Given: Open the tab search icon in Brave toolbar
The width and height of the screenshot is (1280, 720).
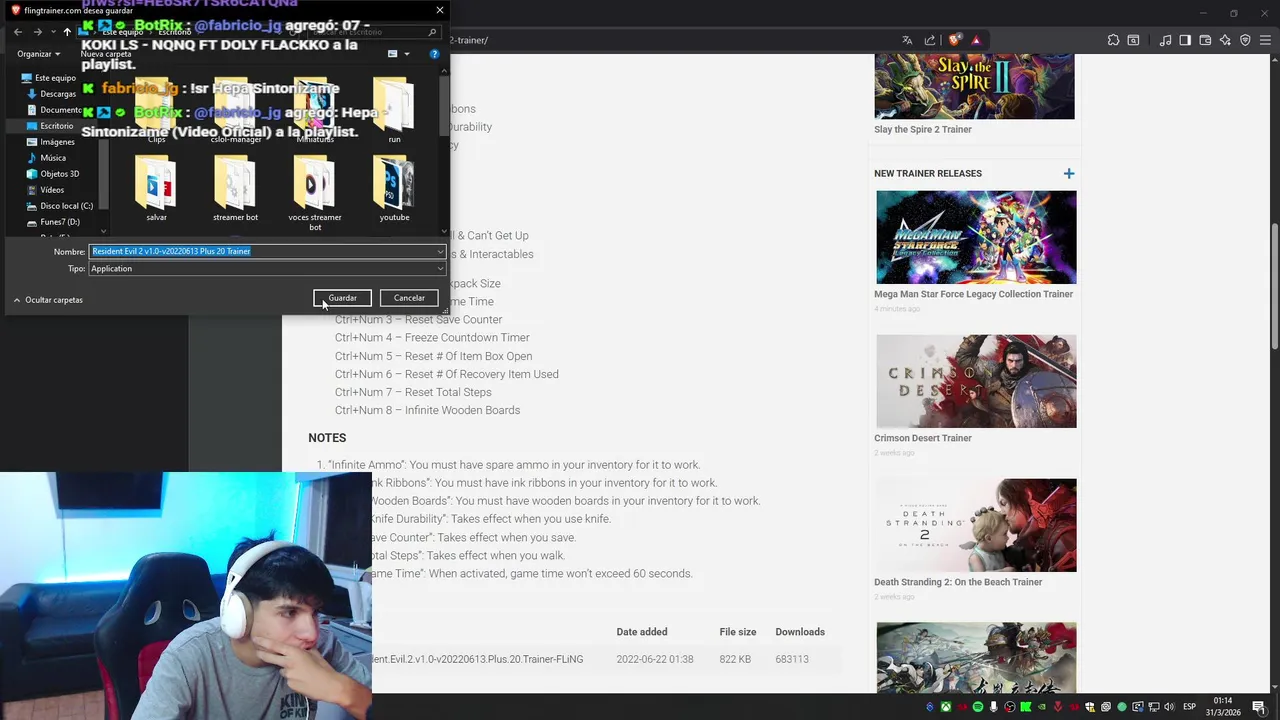Looking at the screenshot, I should pyautogui.click(x=1133, y=40).
